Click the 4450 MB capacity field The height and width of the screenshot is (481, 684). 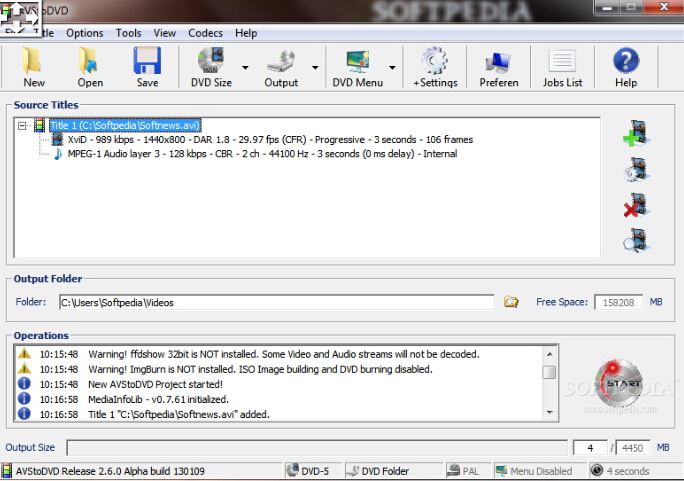pyautogui.click(x=633, y=447)
